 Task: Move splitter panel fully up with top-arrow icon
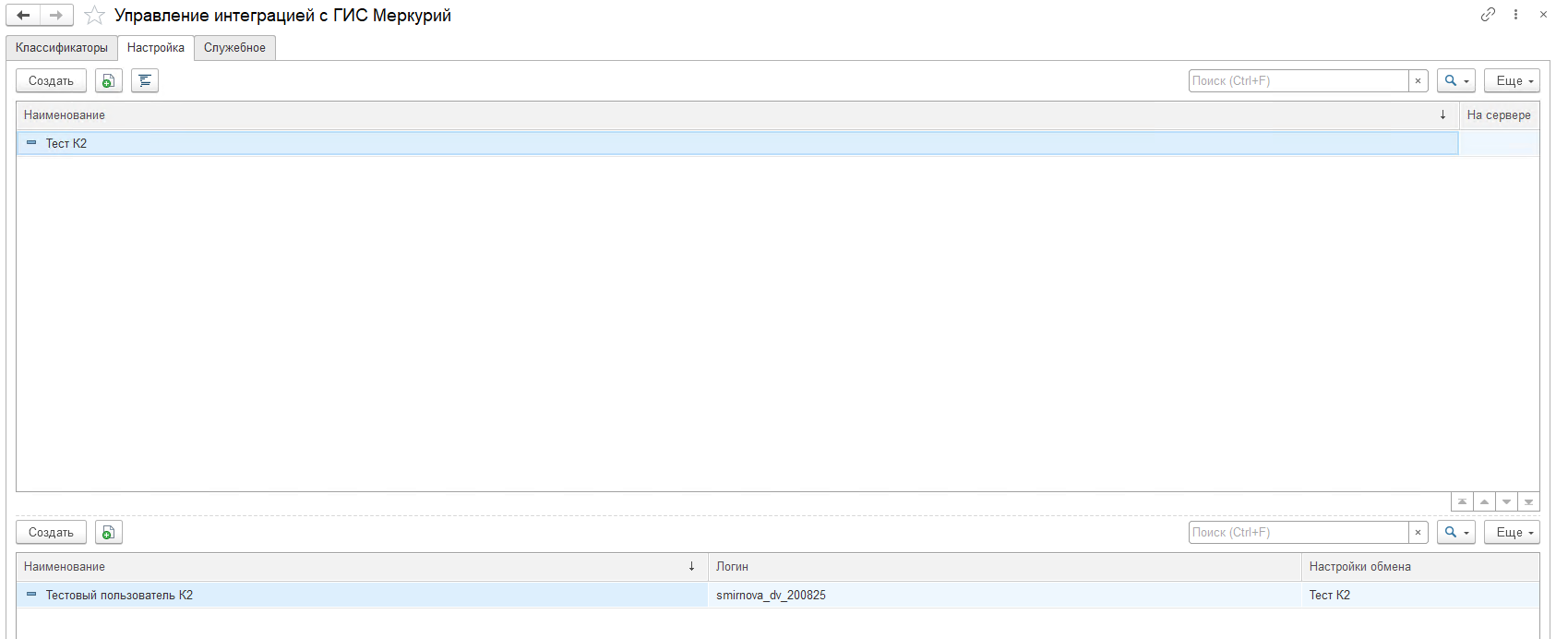(1462, 502)
